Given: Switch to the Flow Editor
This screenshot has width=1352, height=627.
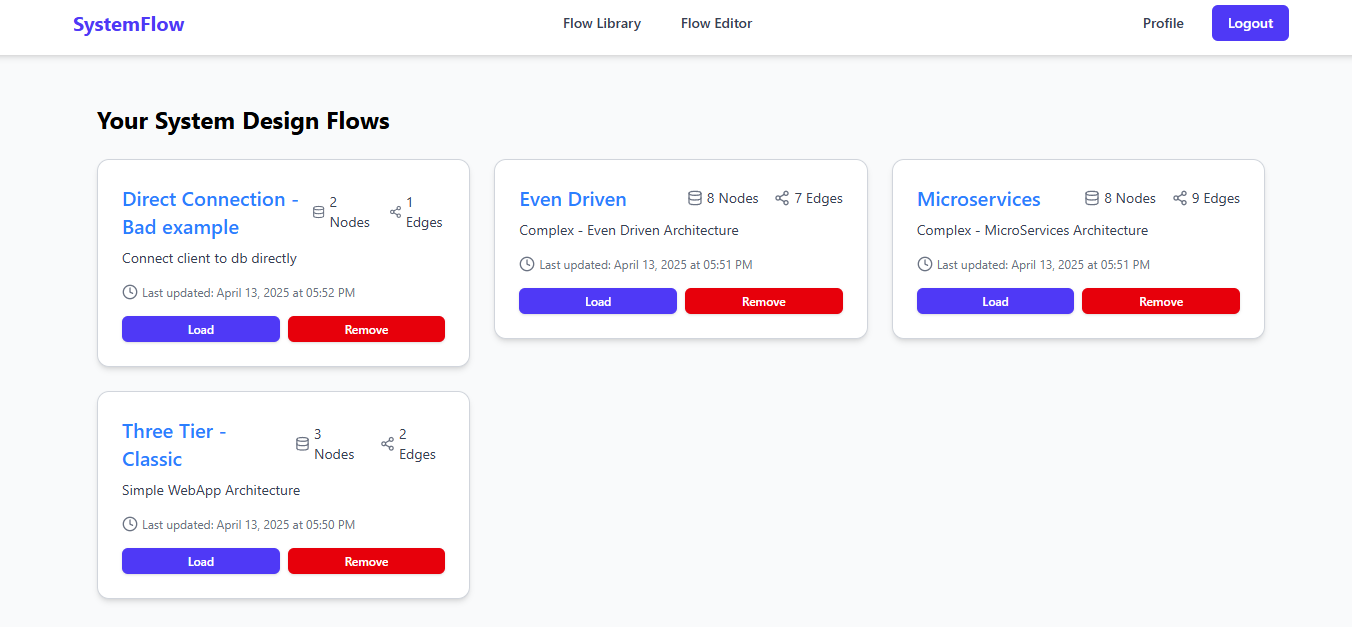Looking at the screenshot, I should point(716,23).
